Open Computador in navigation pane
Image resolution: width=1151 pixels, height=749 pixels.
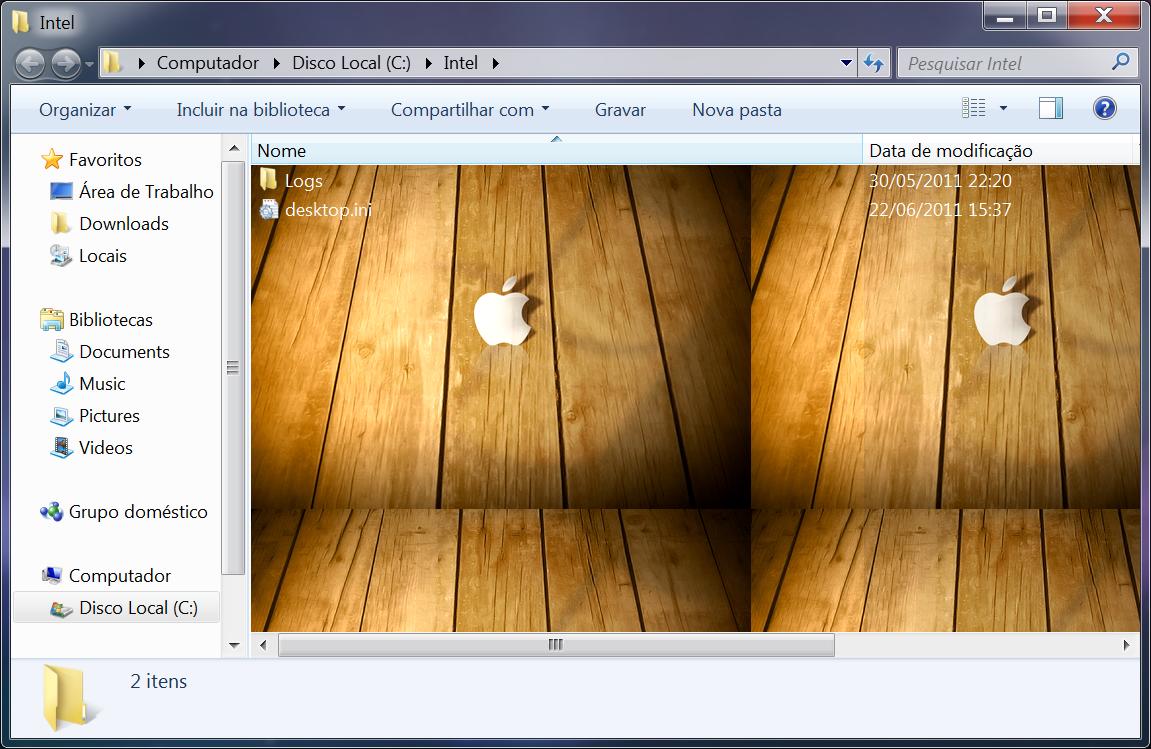pyautogui.click(x=120, y=576)
